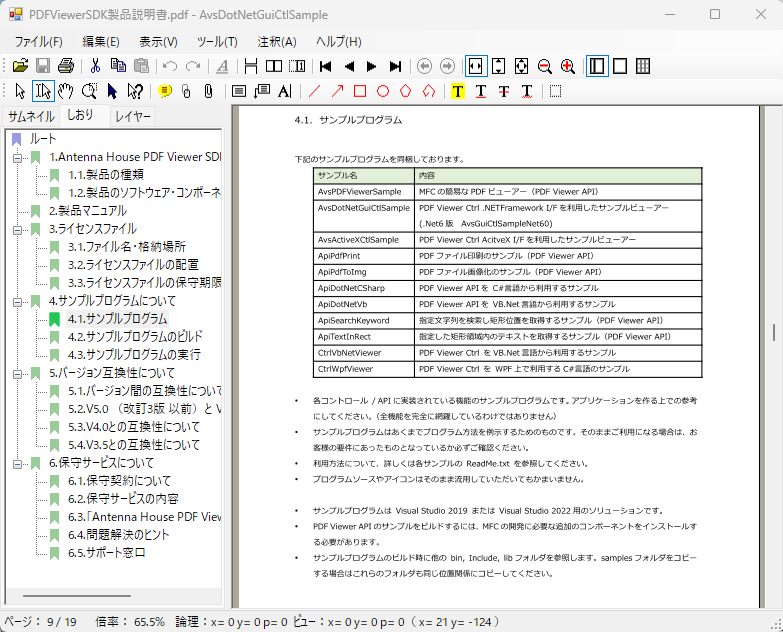Select the red arrow annotation tool
This screenshot has height=632, width=783.
[x=337, y=91]
